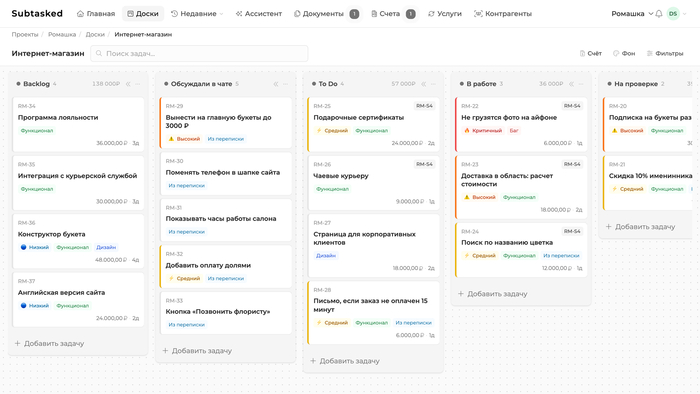Click the Дизайн tag on Конструктор букета

106,248
